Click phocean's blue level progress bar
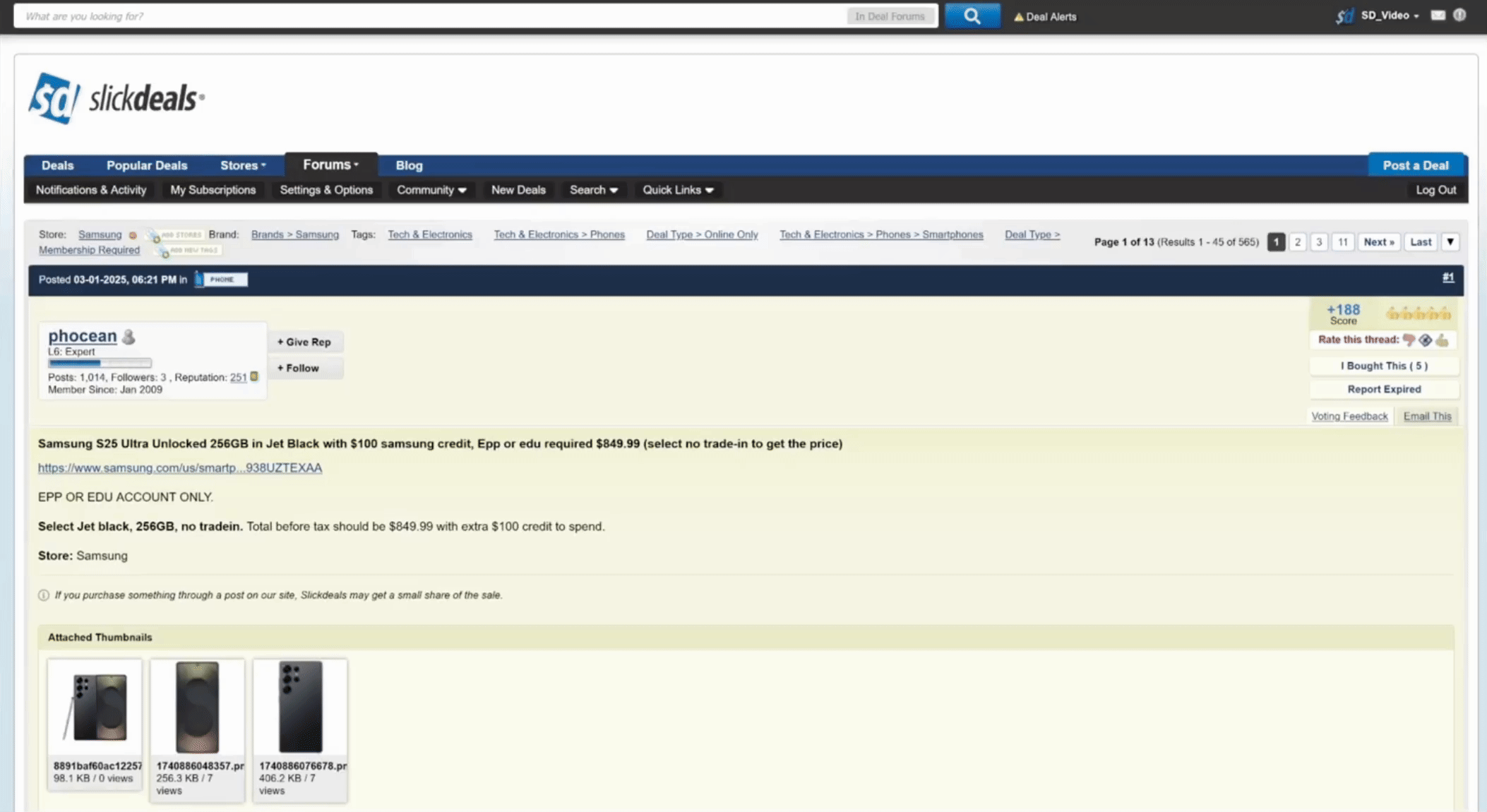The height and width of the screenshot is (812, 1487). 100,363
